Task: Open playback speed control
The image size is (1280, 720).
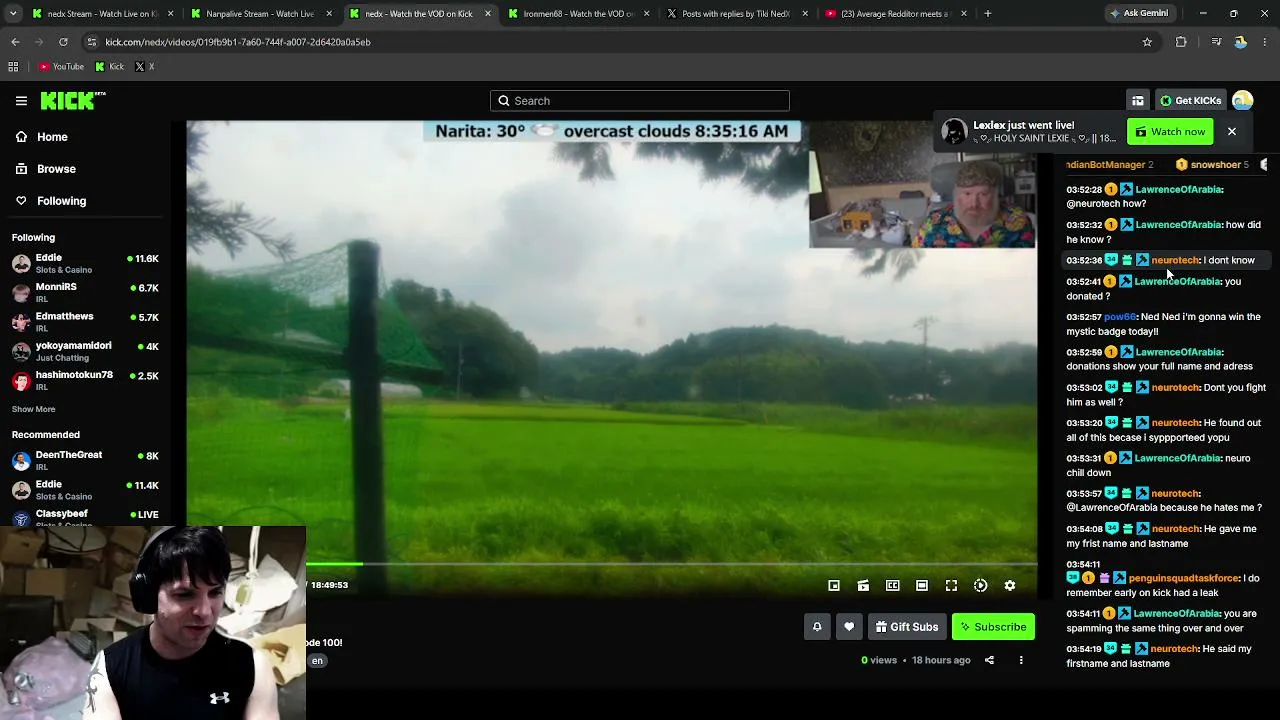Action: tap(981, 586)
